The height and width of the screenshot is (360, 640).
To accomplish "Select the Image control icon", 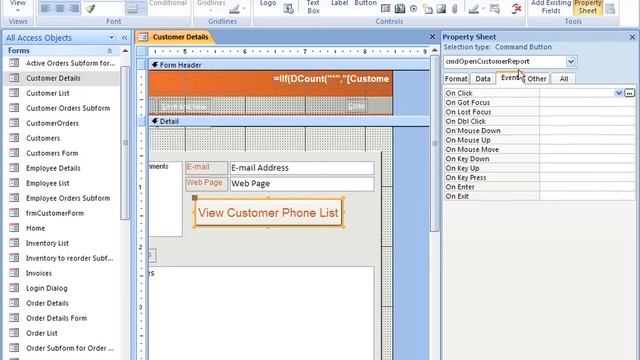I will 441,9.
